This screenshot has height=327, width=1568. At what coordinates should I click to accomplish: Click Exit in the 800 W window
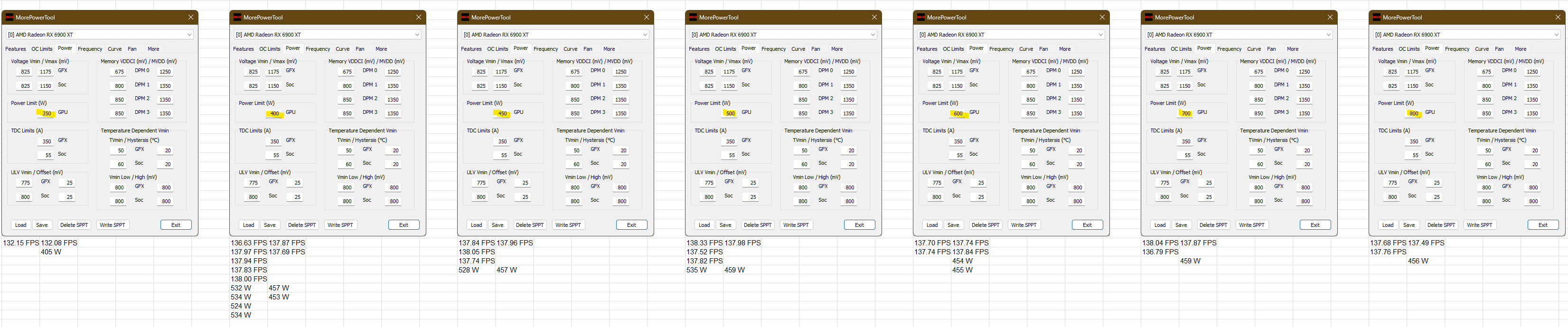(1543, 224)
